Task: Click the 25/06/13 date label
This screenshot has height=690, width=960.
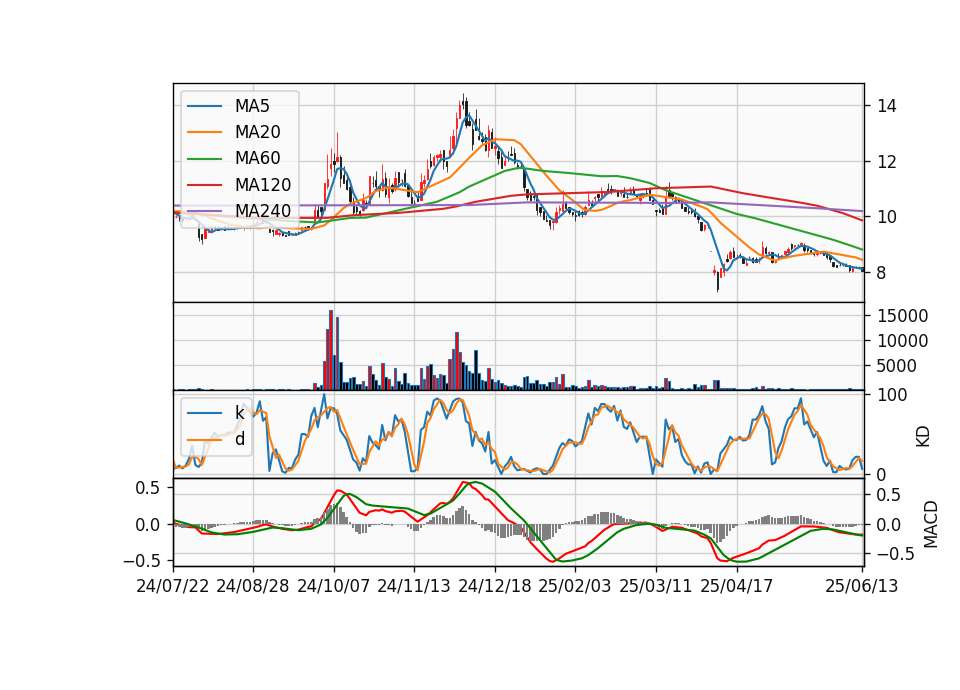Action: tap(861, 586)
